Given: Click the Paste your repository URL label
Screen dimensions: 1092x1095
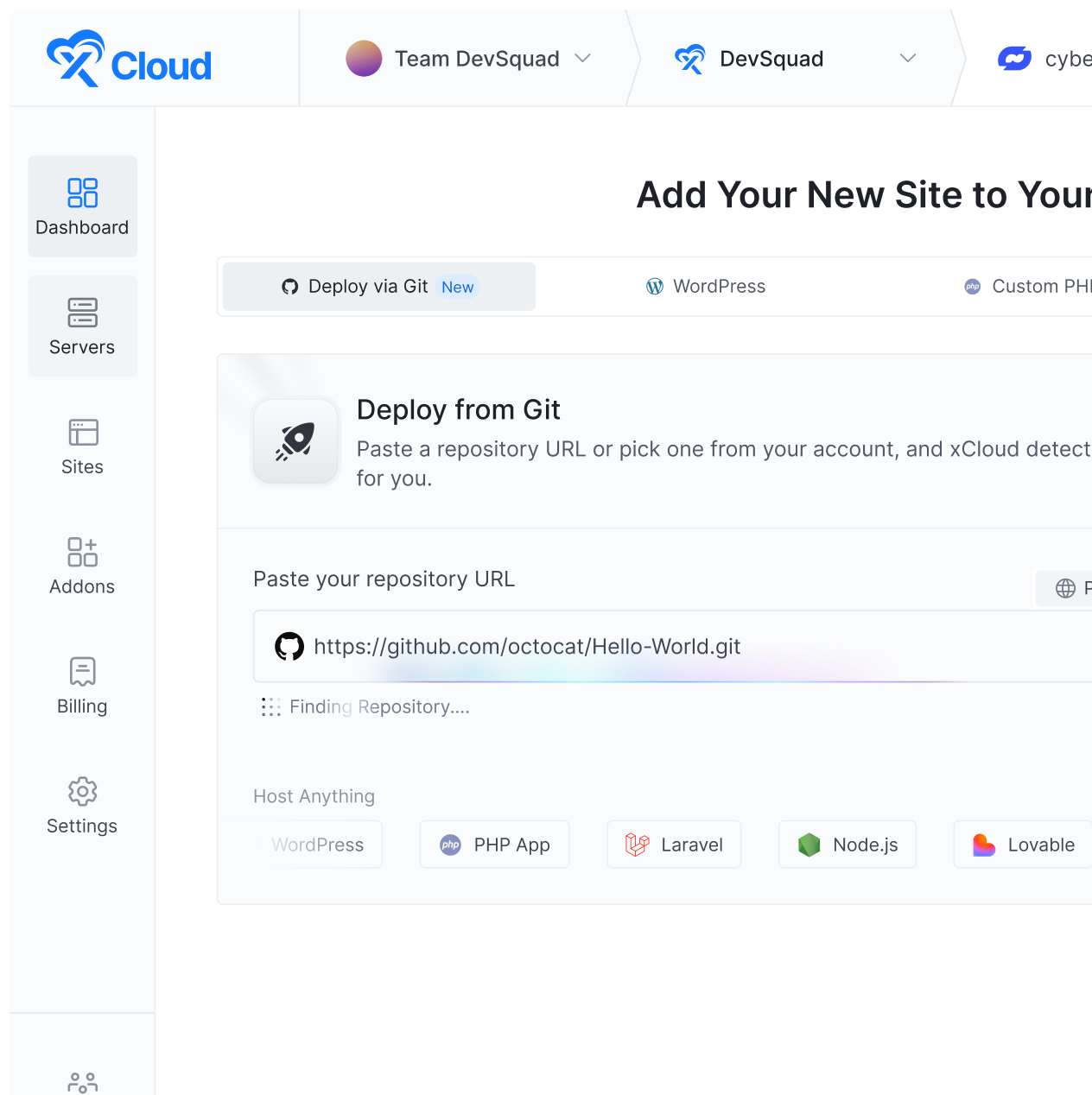Looking at the screenshot, I should 384,579.
